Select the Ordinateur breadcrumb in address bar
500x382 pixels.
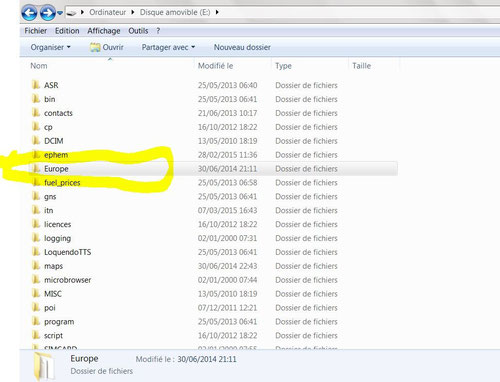point(107,12)
